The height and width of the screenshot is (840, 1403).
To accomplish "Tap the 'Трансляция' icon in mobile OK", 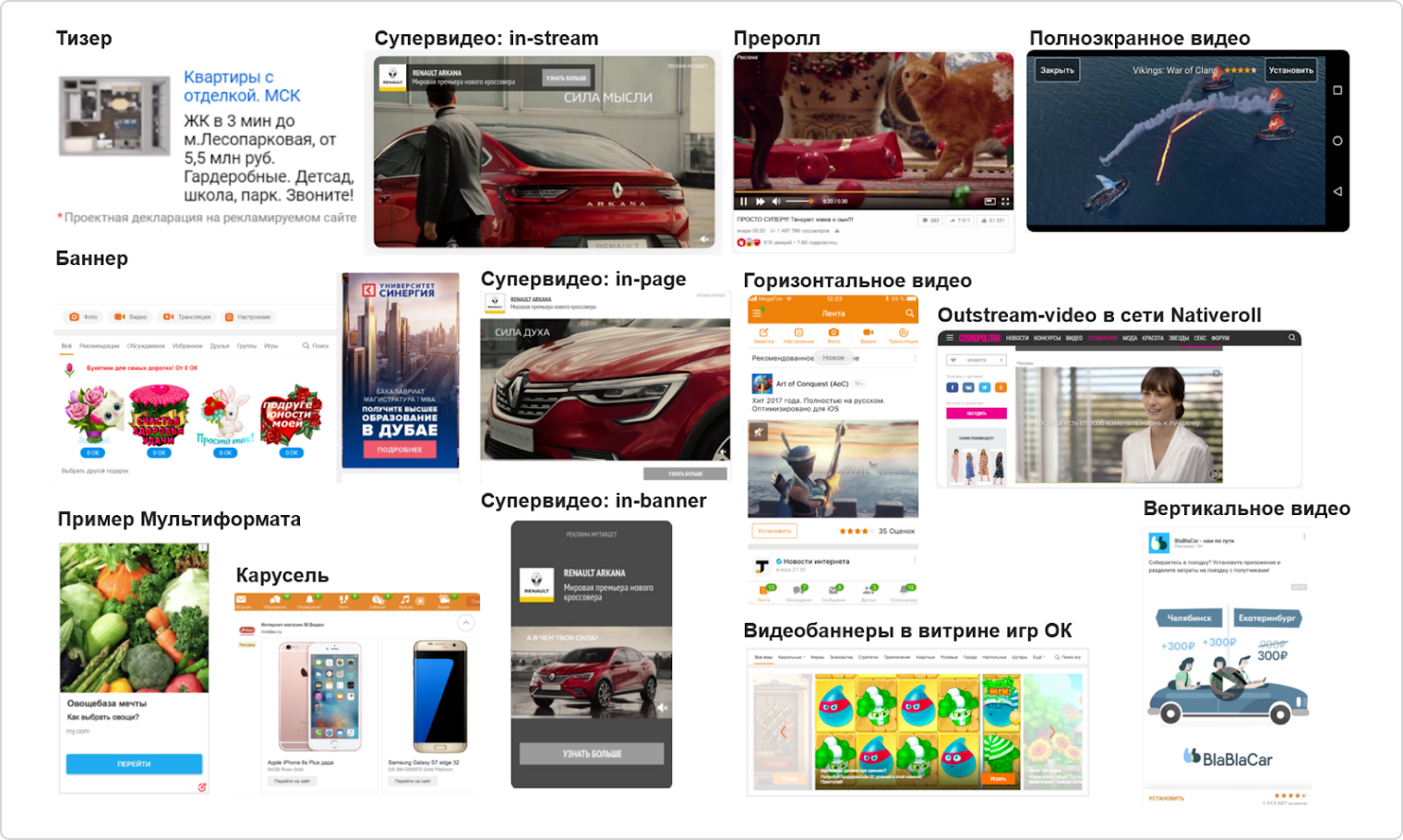I will [x=903, y=335].
